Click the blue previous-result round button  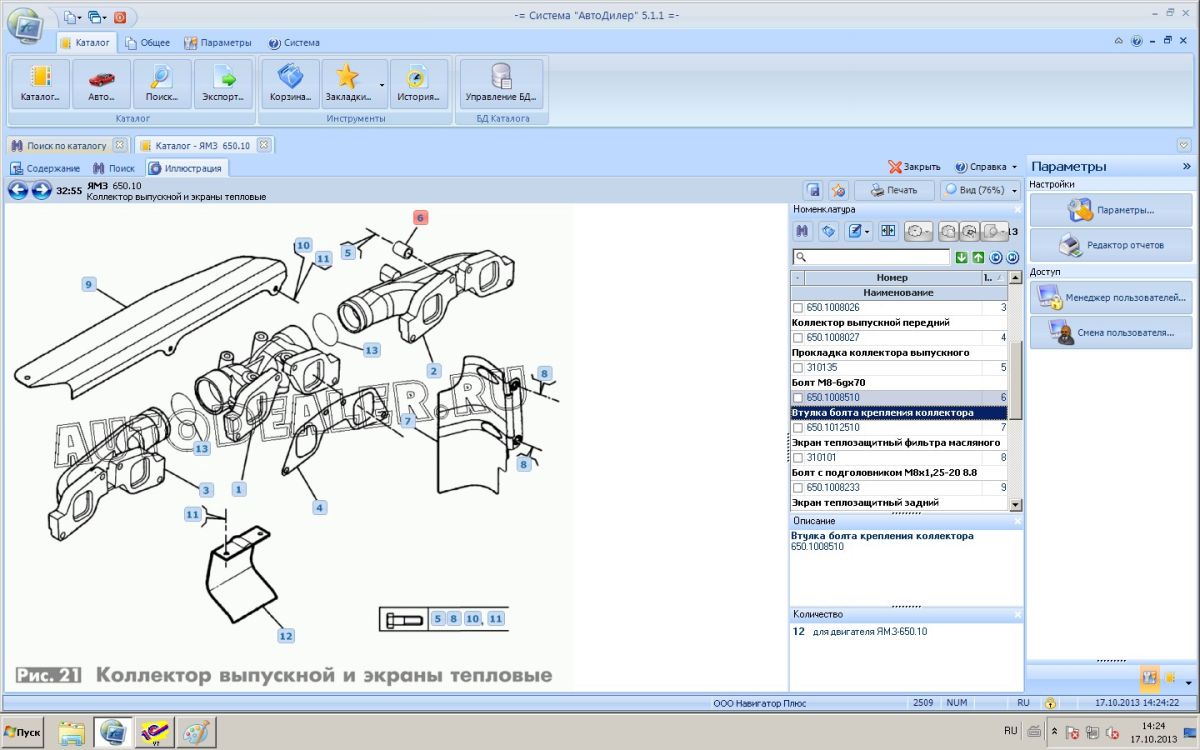(996, 257)
